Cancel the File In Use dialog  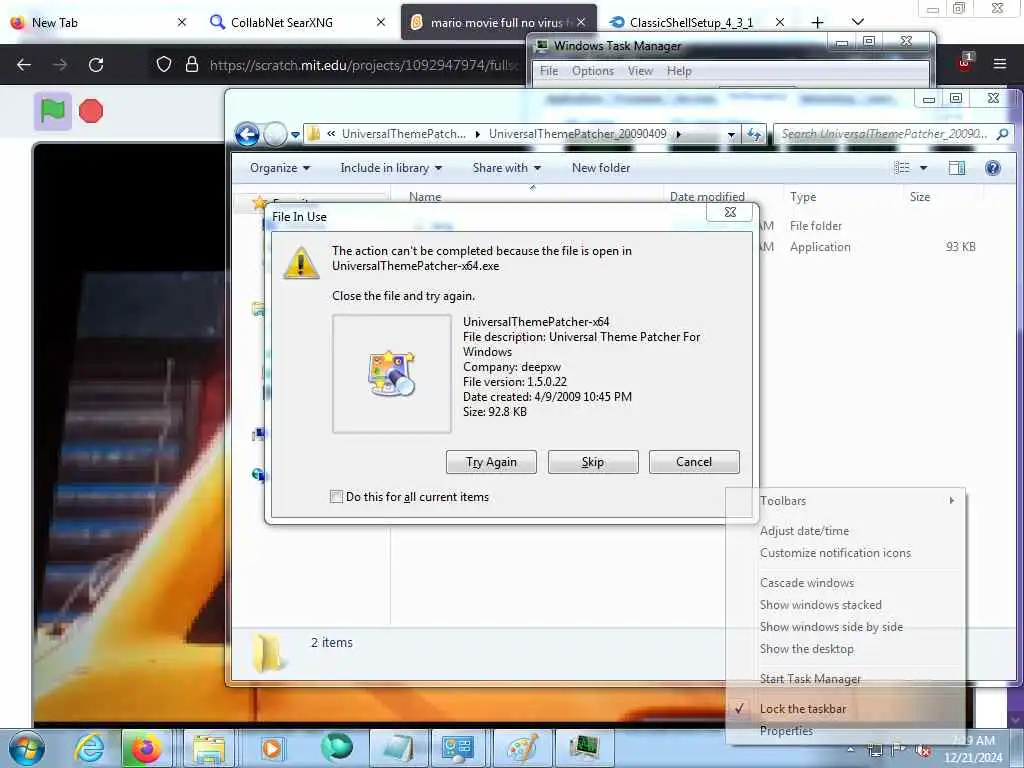click(x=694, y=462)
